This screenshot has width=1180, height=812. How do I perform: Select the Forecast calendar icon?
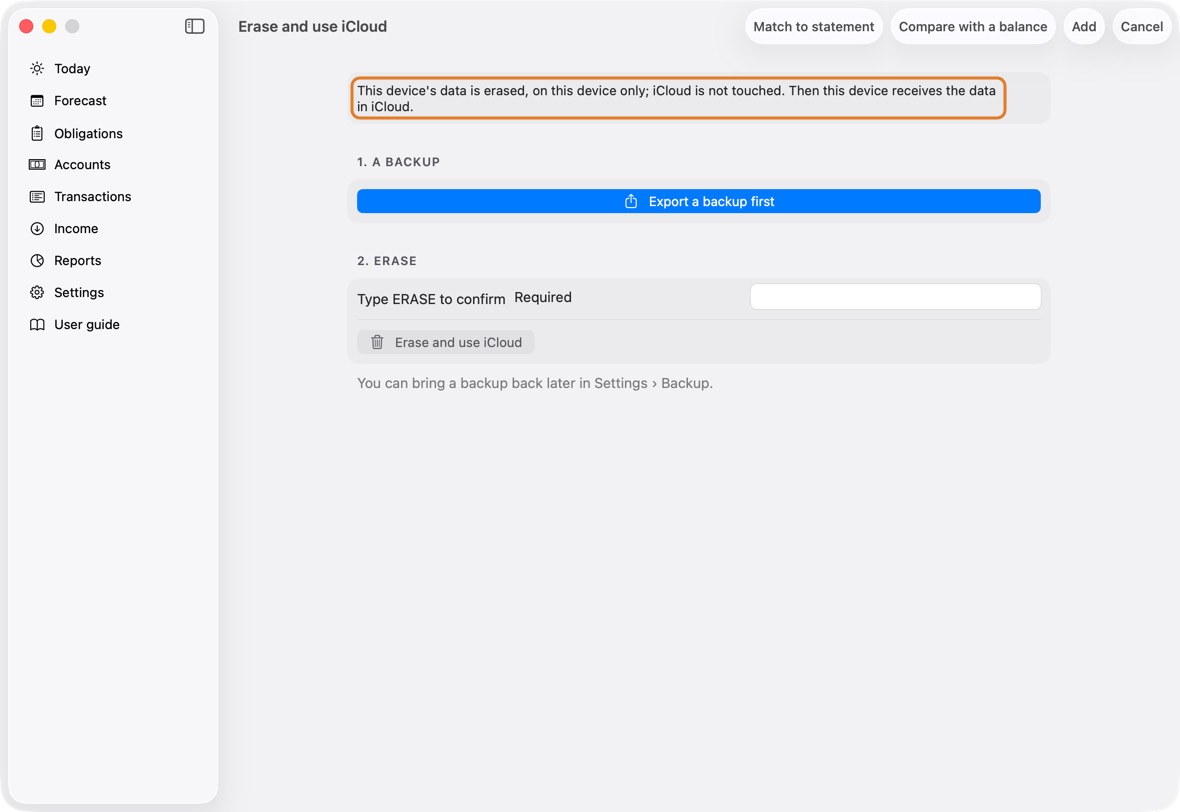point(37,101)
